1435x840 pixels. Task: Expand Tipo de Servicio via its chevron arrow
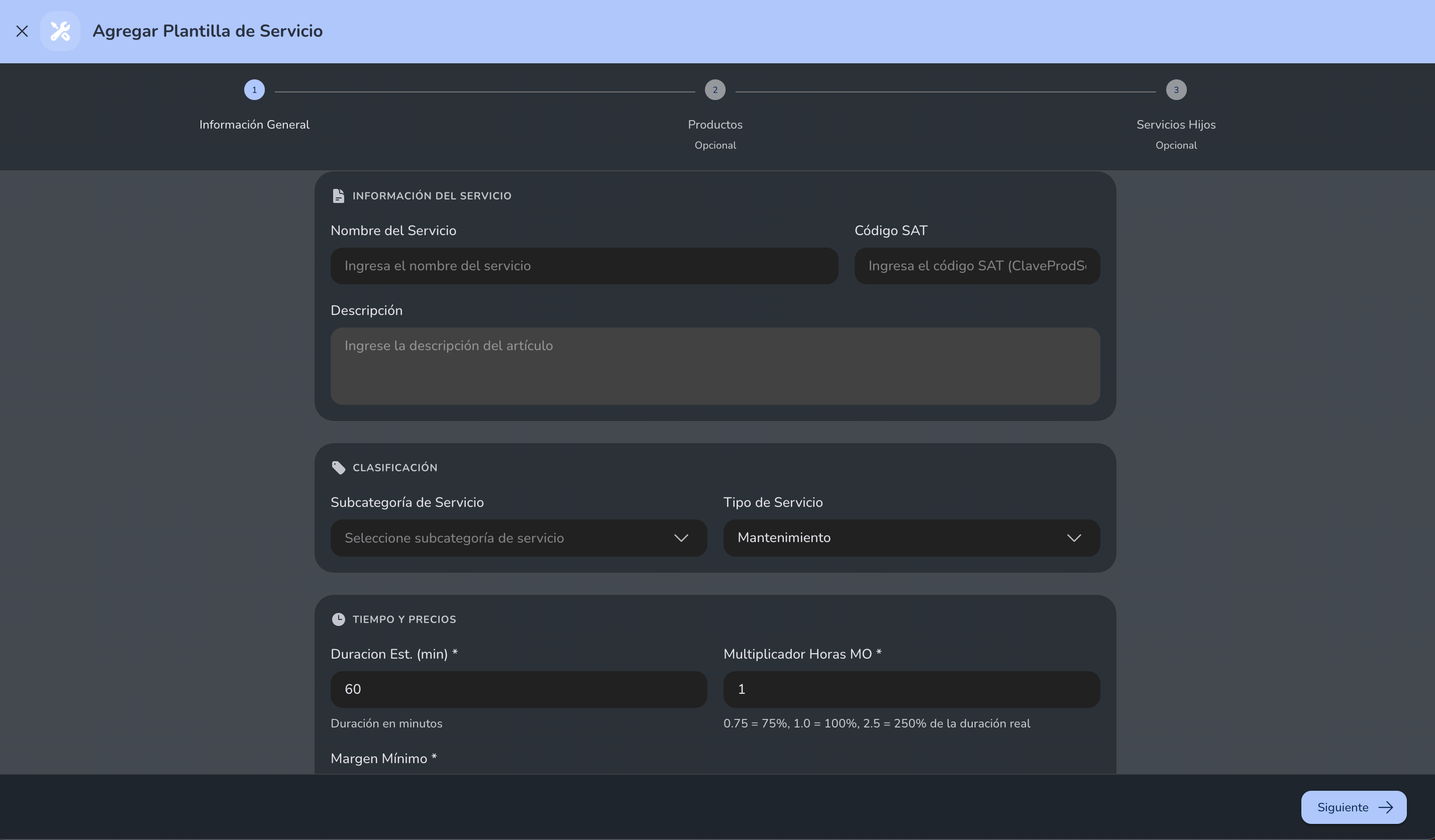[x=1073, y=538]
